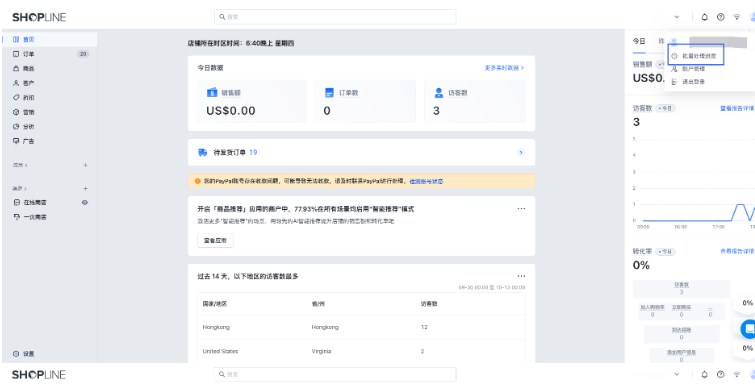The width and height of the screenshot is (755, 386).
Task: Open 查看报告详情 link beside 访客数
Action: click(737, 108)
